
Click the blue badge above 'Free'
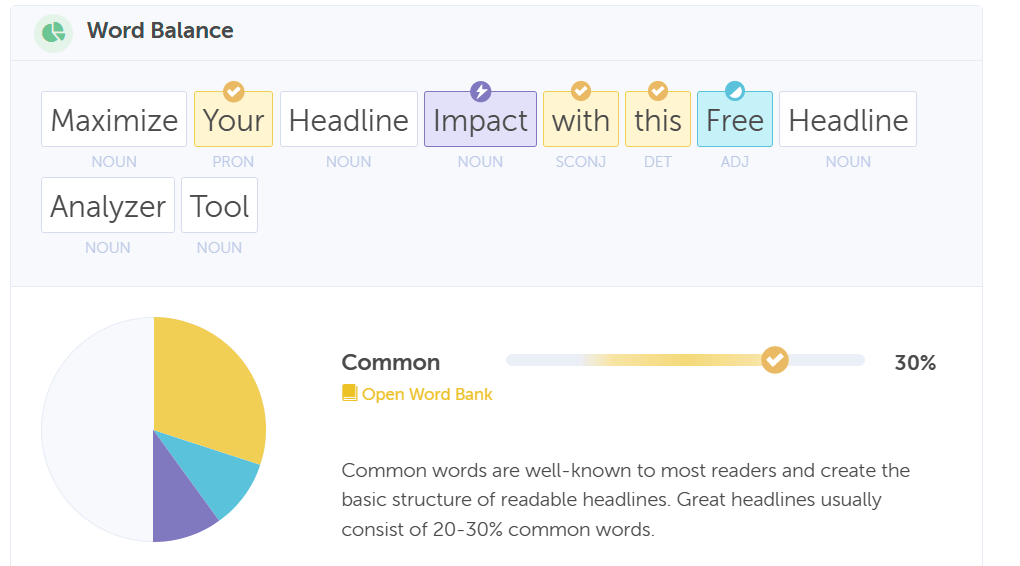pos(735,92)
